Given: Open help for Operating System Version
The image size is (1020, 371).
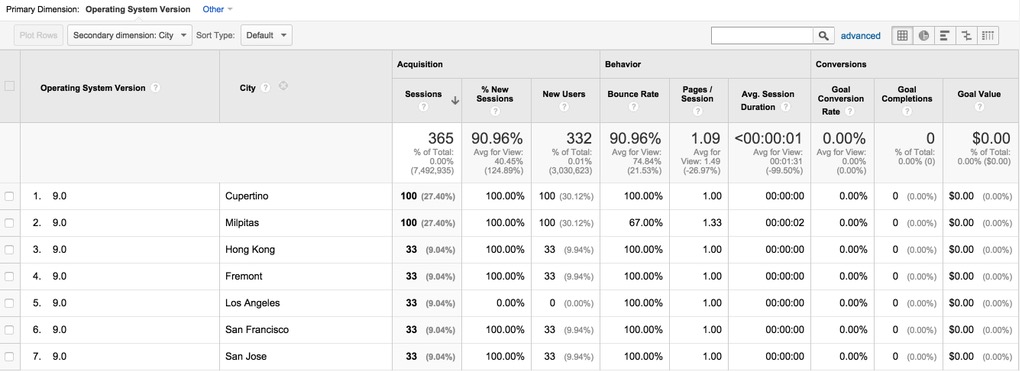Looking at the screenshot, I should point(155,88).
